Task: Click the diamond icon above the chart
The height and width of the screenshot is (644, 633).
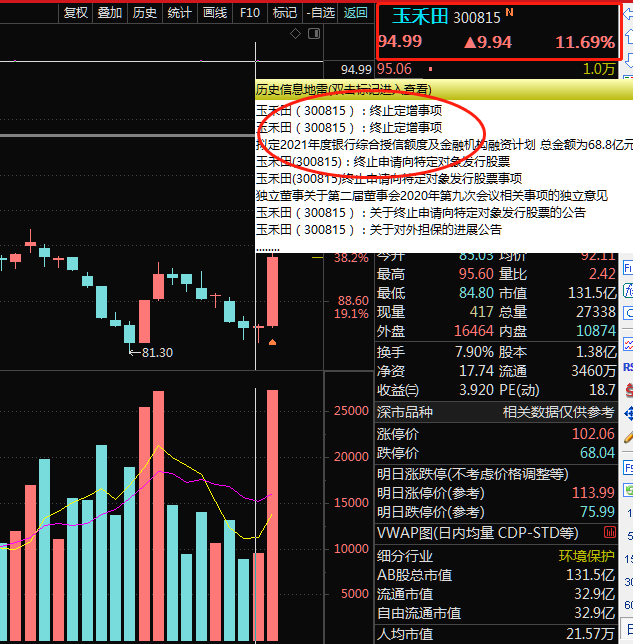Action: pyautogui.click(x=295, y=34)
